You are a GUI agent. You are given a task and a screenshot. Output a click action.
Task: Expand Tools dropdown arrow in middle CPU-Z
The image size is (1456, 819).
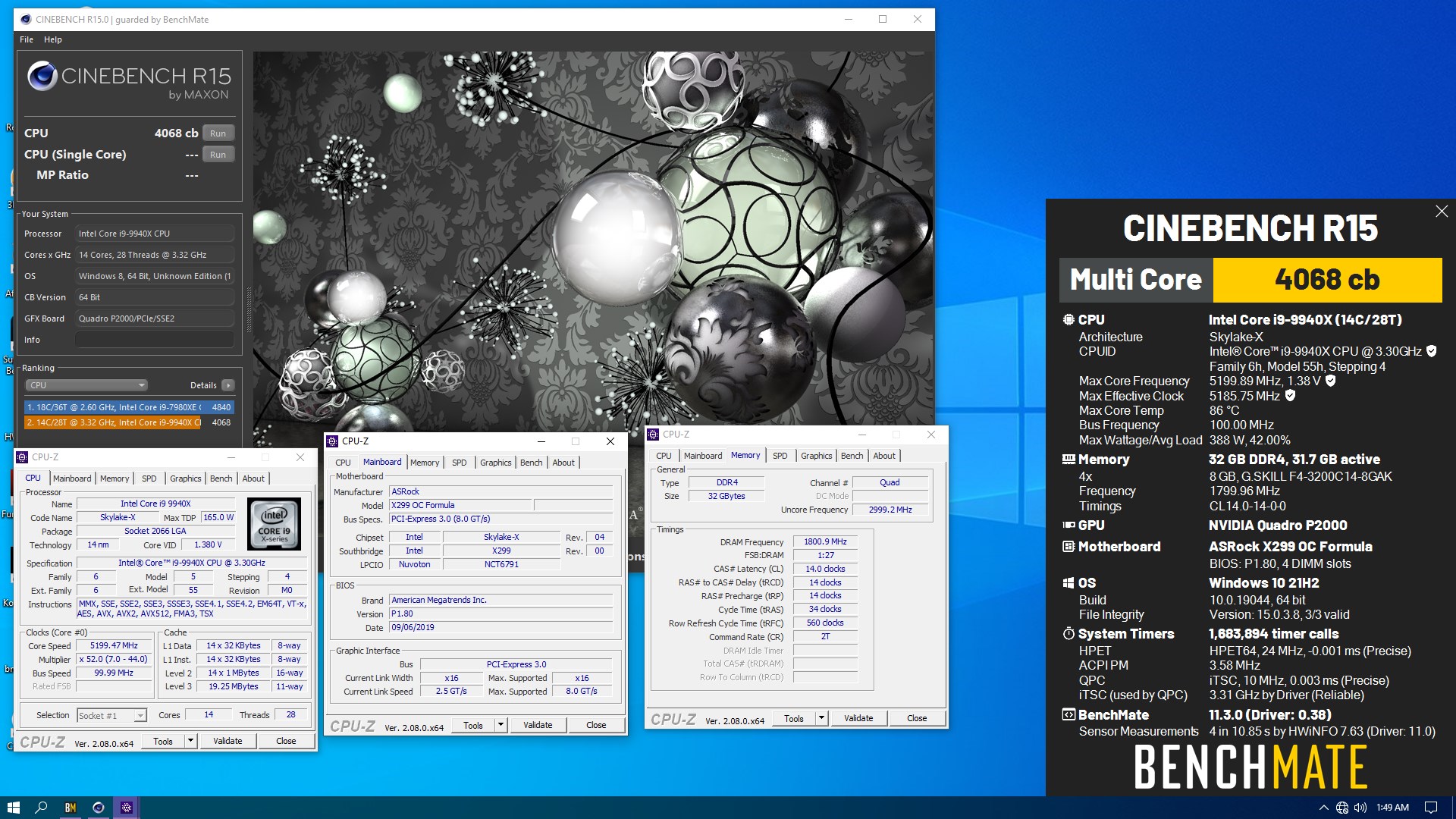click(x=500, y=725)
